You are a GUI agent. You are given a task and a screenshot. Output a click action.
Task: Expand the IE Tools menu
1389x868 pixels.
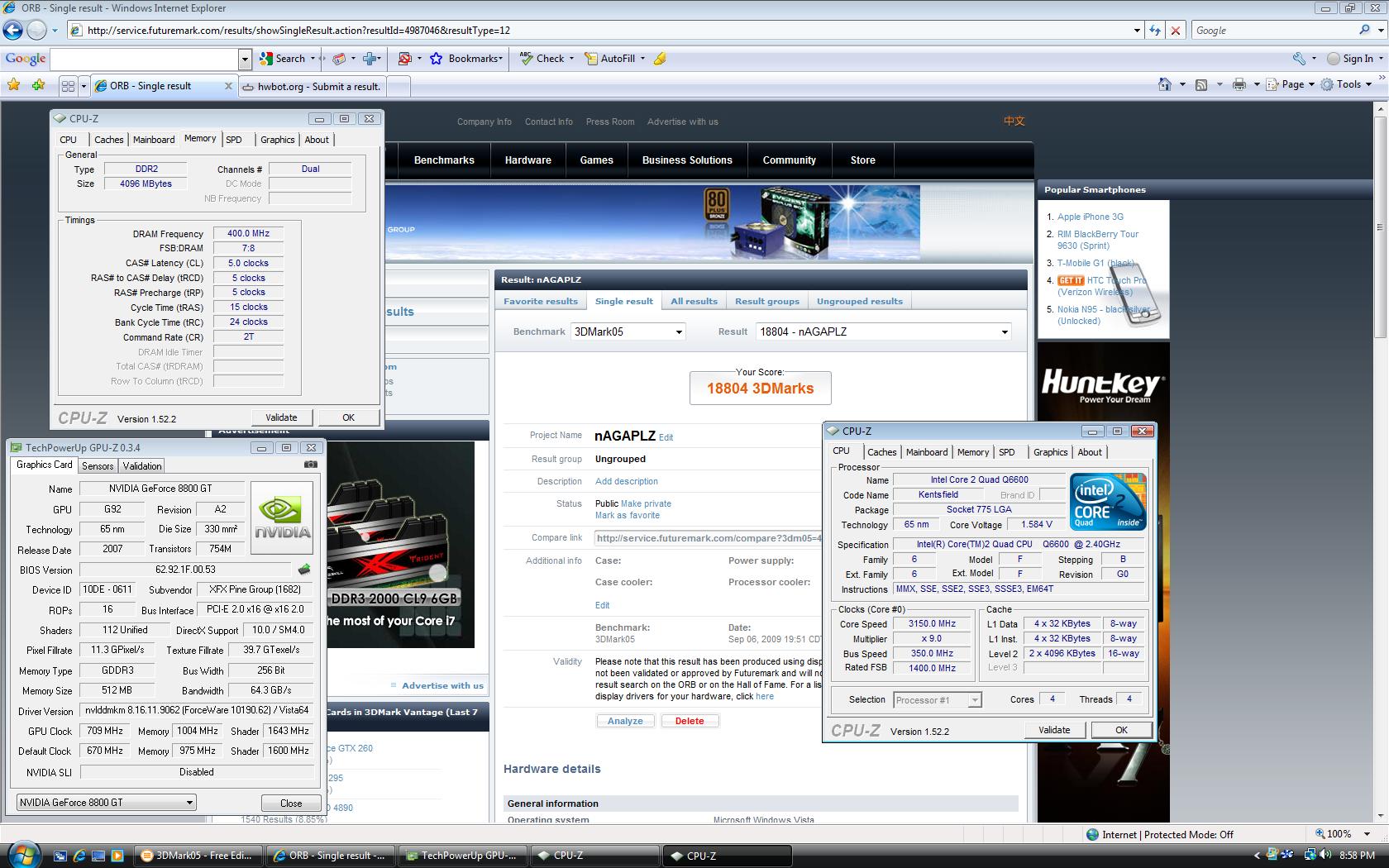point(1347,84)
